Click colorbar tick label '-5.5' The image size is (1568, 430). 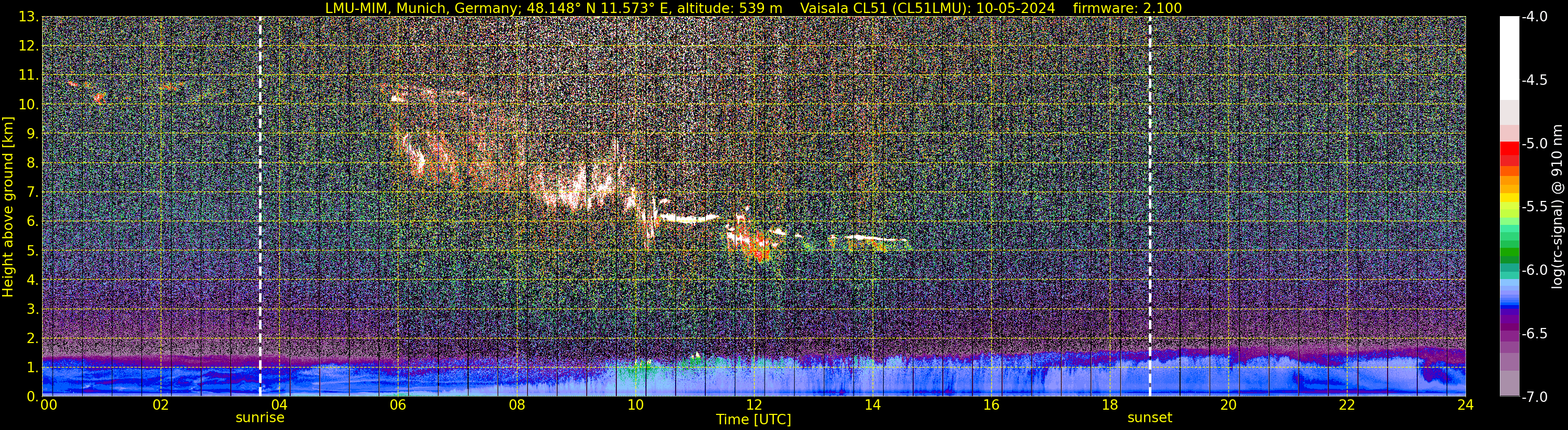[1535, 207]
